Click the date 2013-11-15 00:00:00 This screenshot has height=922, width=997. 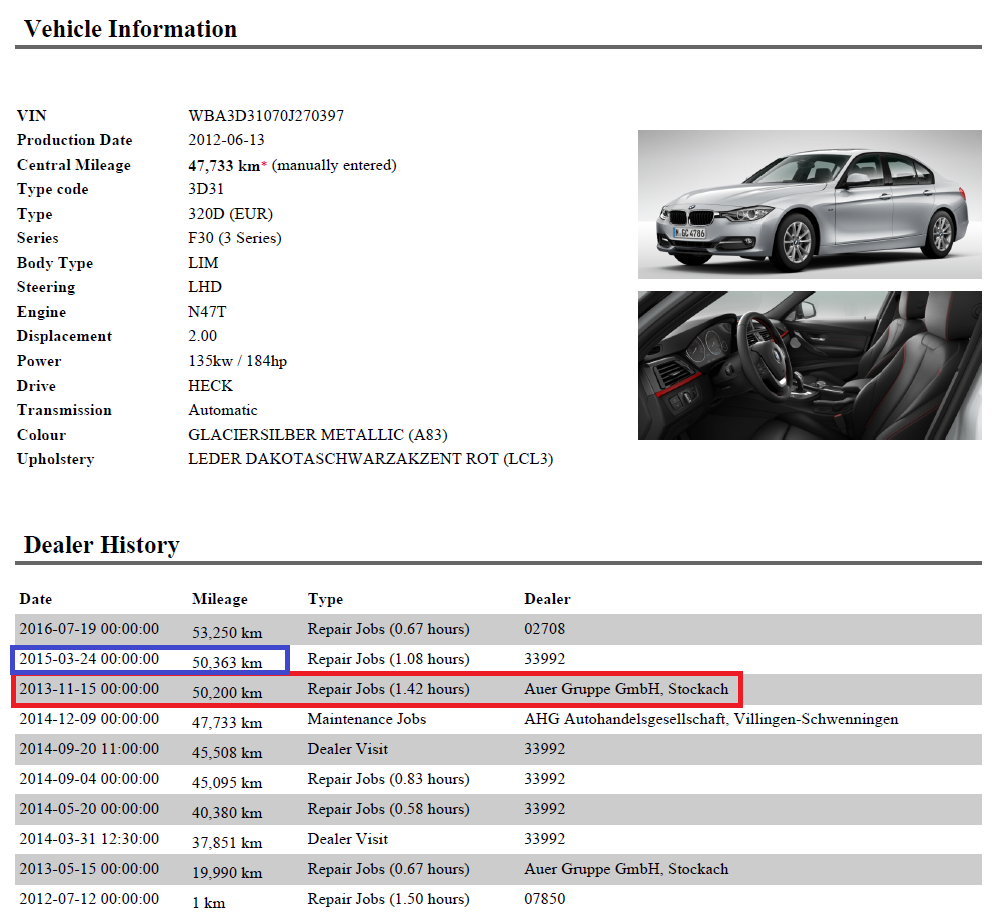(x=89, y=689)
